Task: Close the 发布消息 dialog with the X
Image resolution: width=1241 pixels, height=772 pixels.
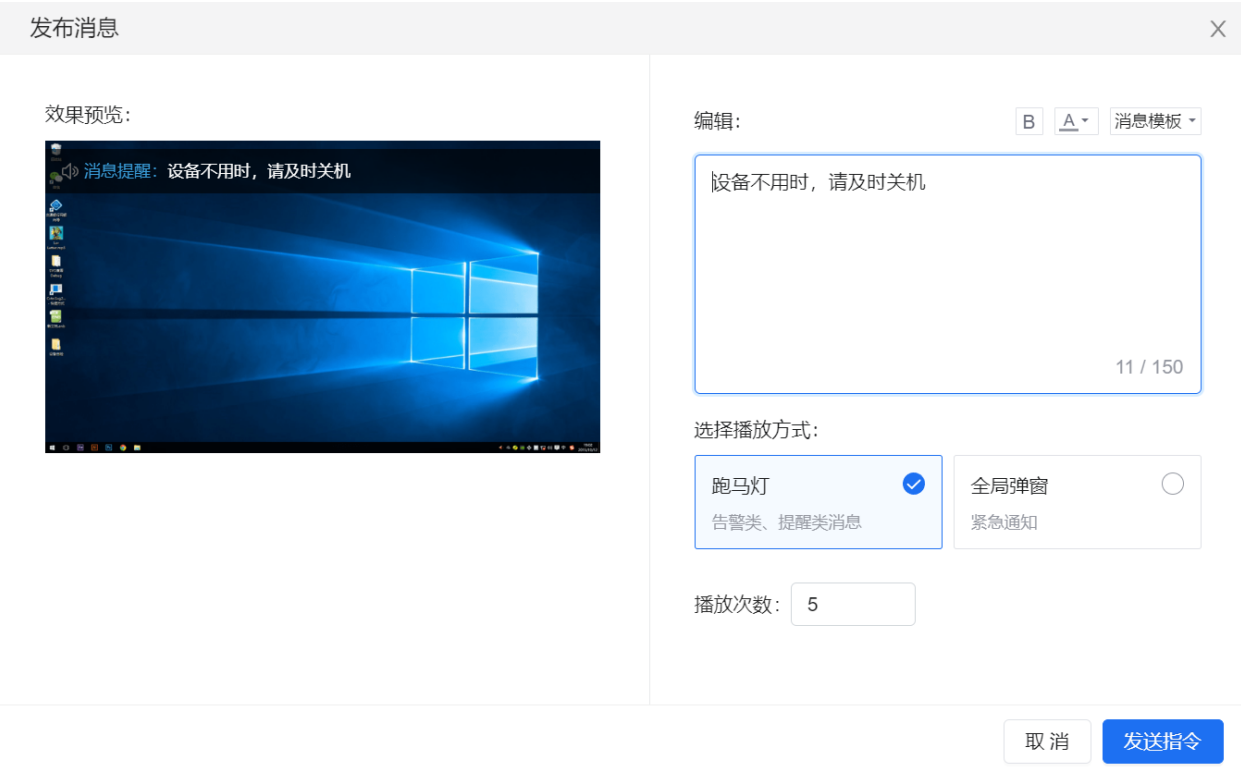Action: [x=1217, y=29]
